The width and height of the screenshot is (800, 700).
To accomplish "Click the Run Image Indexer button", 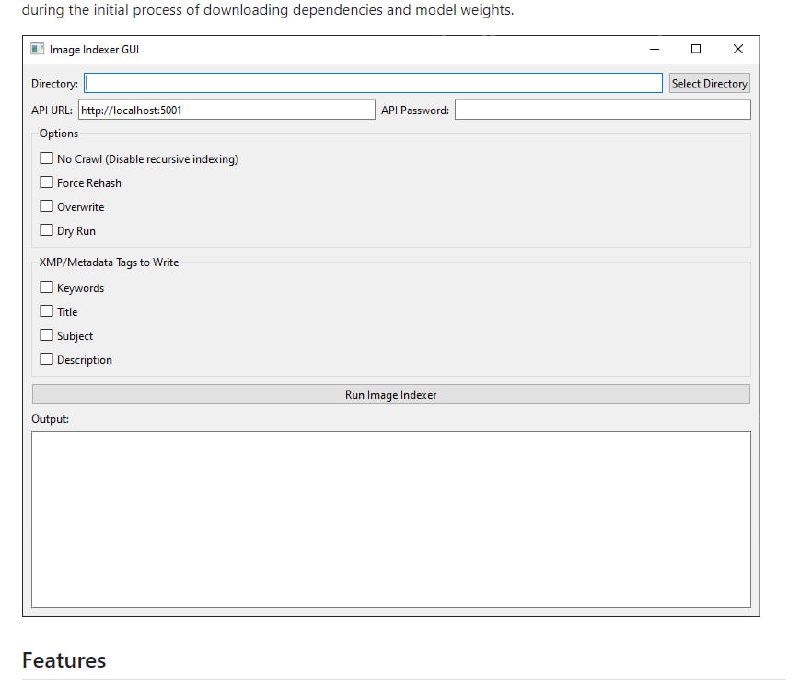I will click(x=390, y=395).
